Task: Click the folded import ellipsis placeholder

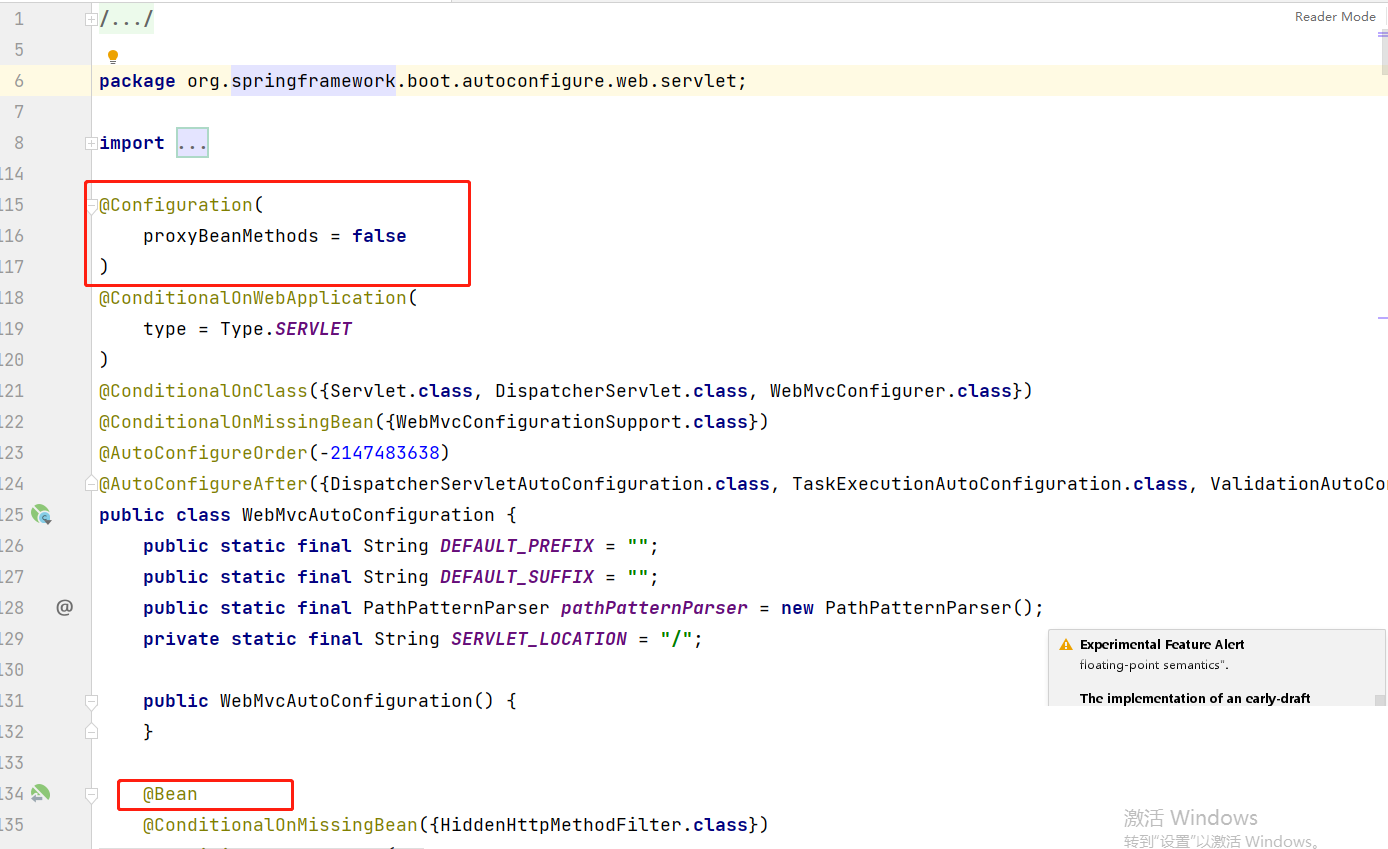Action: [192, 143]
